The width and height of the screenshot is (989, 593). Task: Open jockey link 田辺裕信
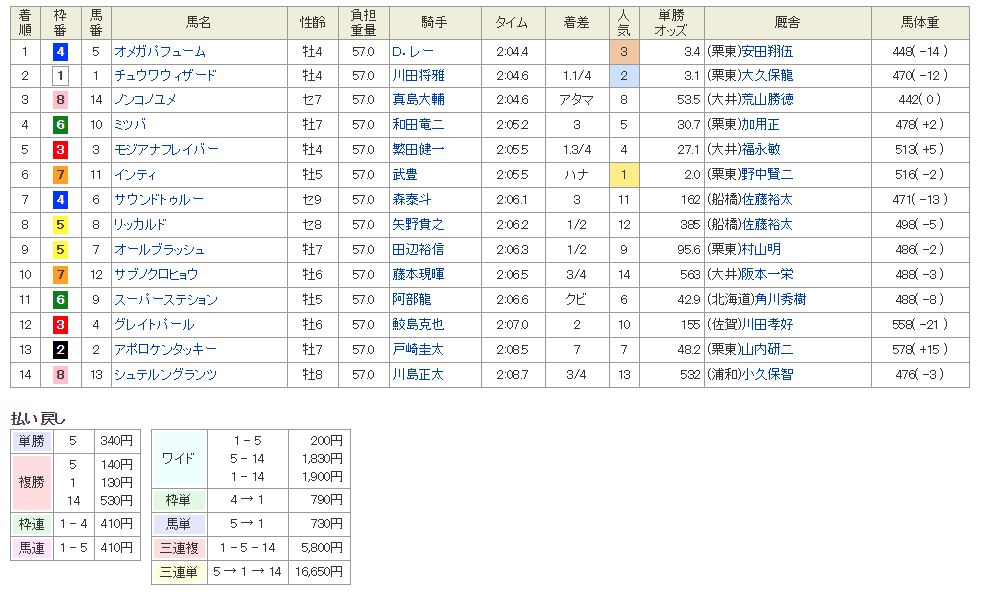(x=418, y=250)
